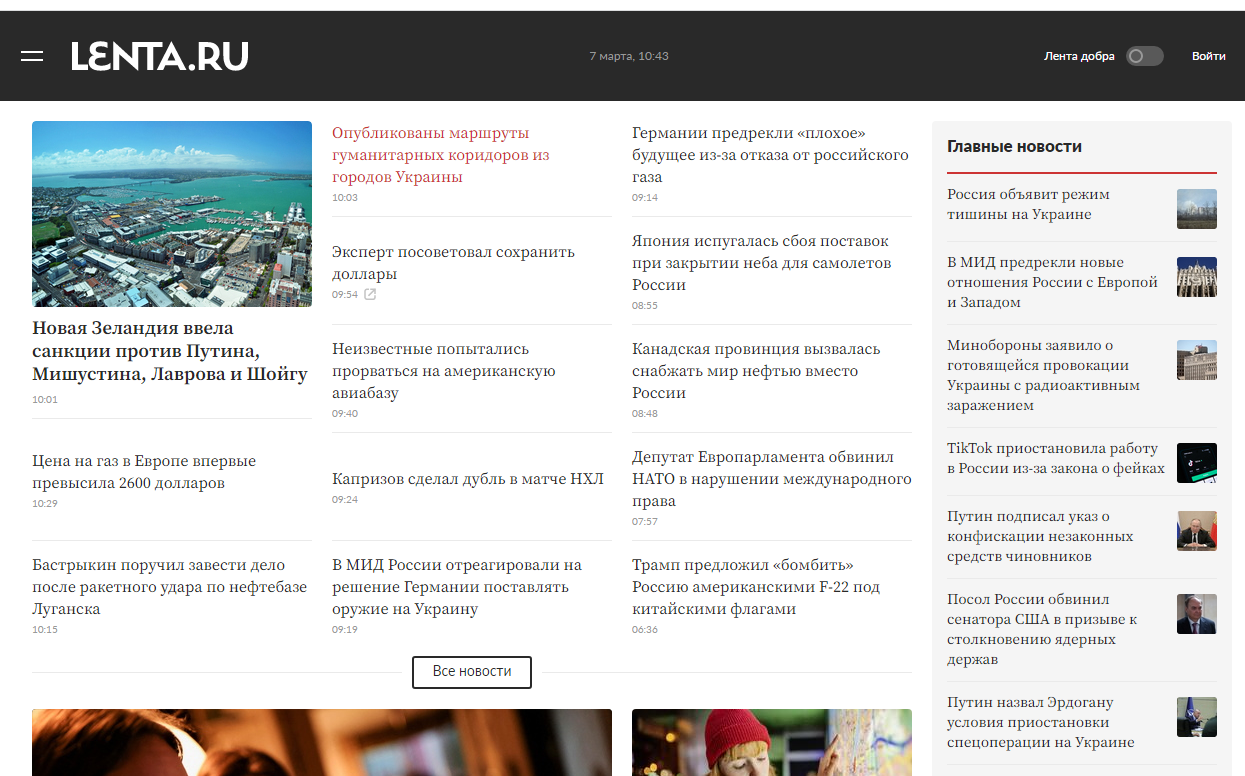Click the LENTA.RU logo
This screenshot has height=776, width=1245.
159,56
